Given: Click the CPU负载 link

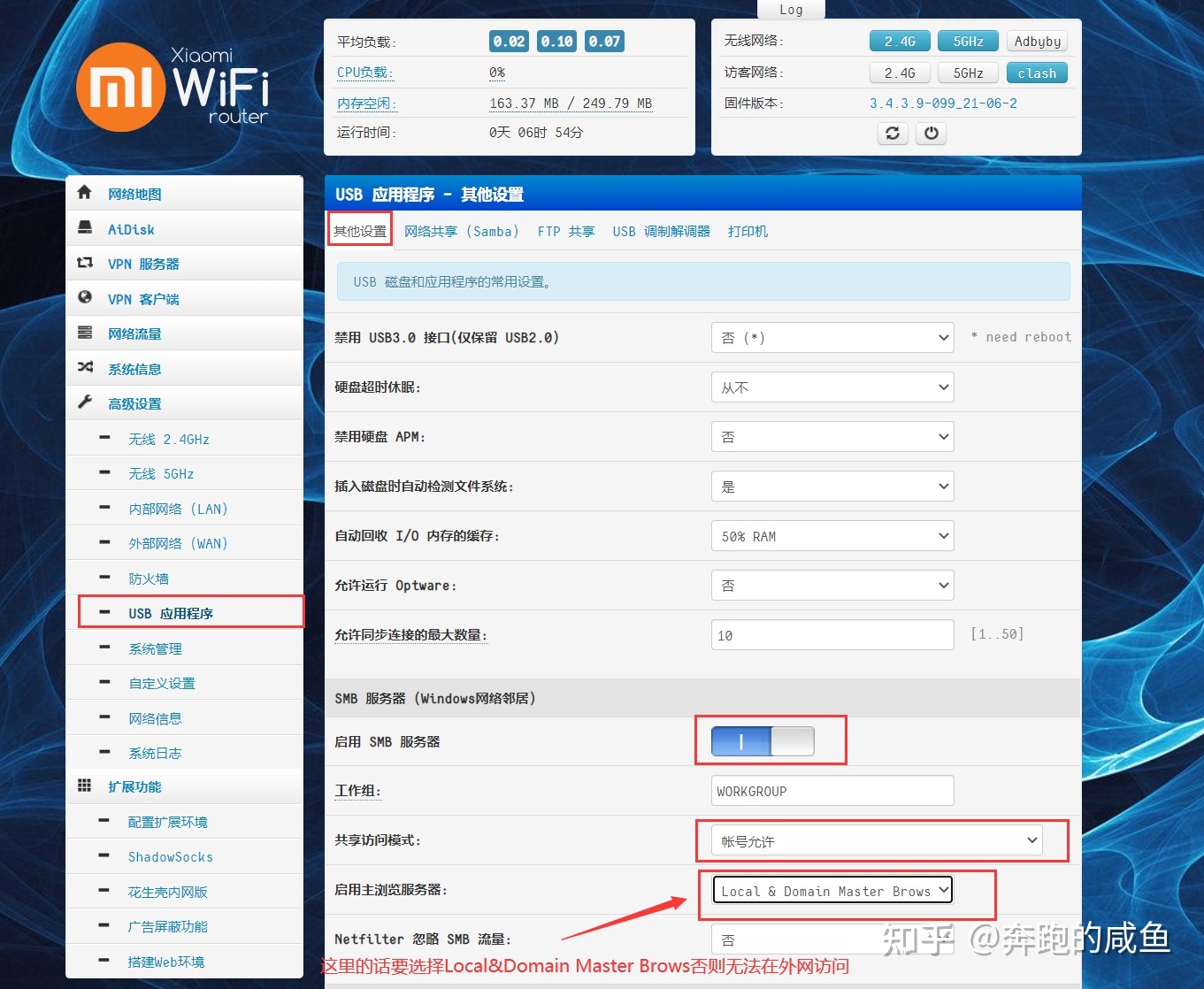Looking at the screenshot, I should pos(364,73).
